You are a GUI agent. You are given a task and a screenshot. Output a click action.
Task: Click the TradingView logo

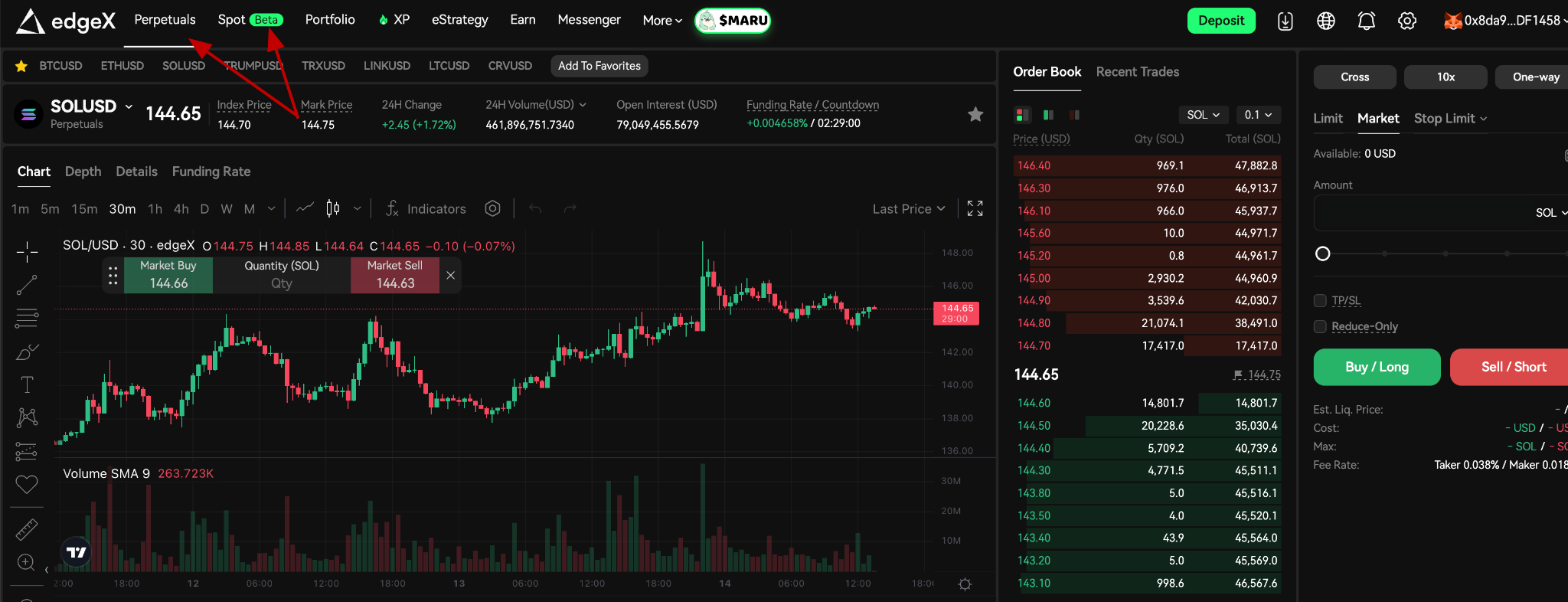pyautogui.click(x=76, y=551)
